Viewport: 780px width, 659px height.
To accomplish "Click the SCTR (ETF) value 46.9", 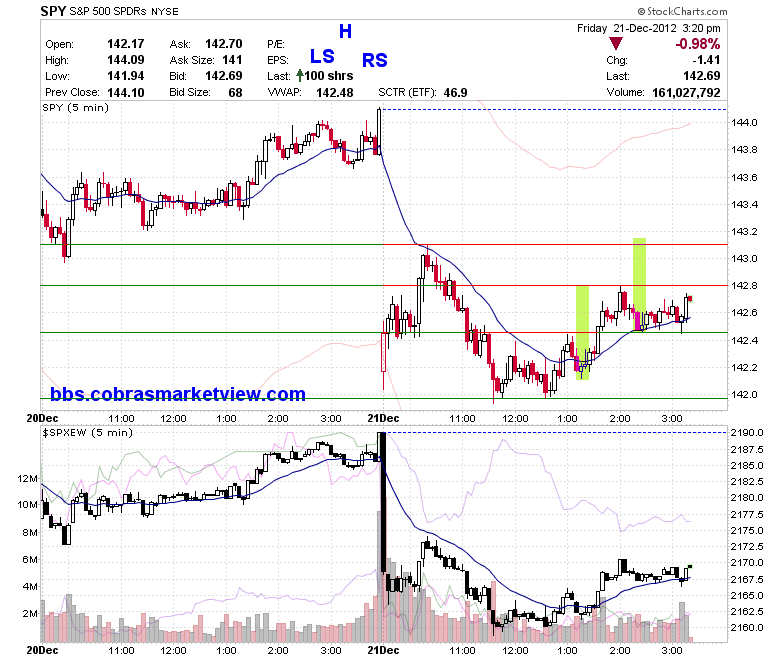I will (x=455, y=93).
